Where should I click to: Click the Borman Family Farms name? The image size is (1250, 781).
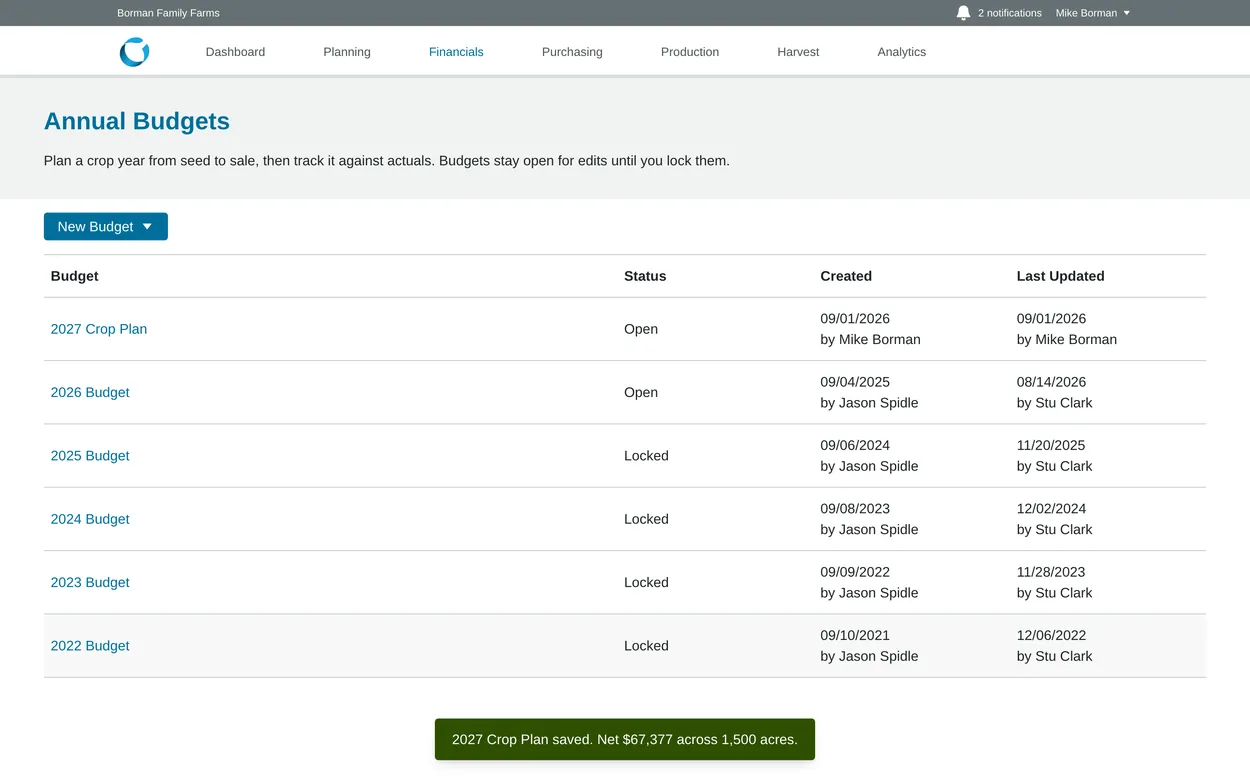click(x=168, y=13)
